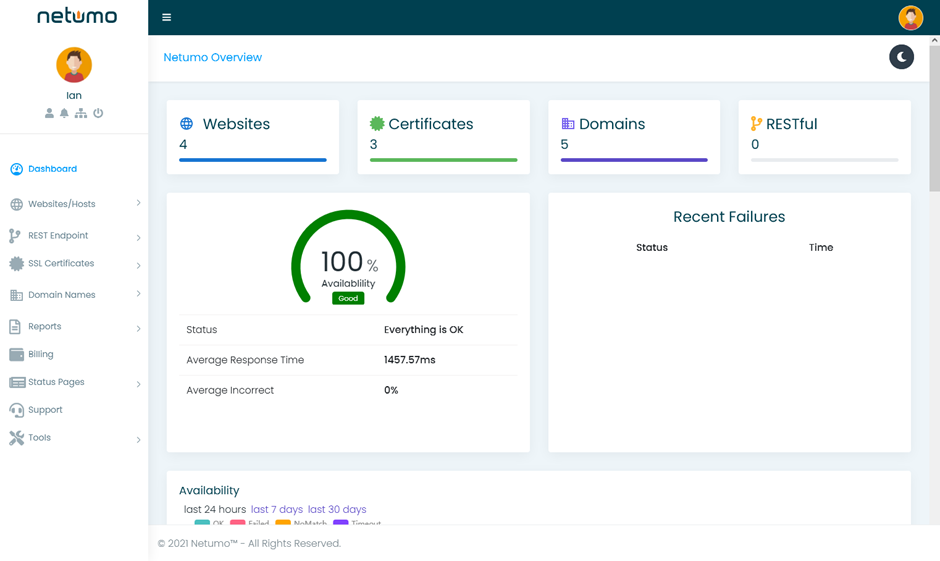Click the Status Pages list icon
Screen dimensions: 940x561
pos(17,382)
